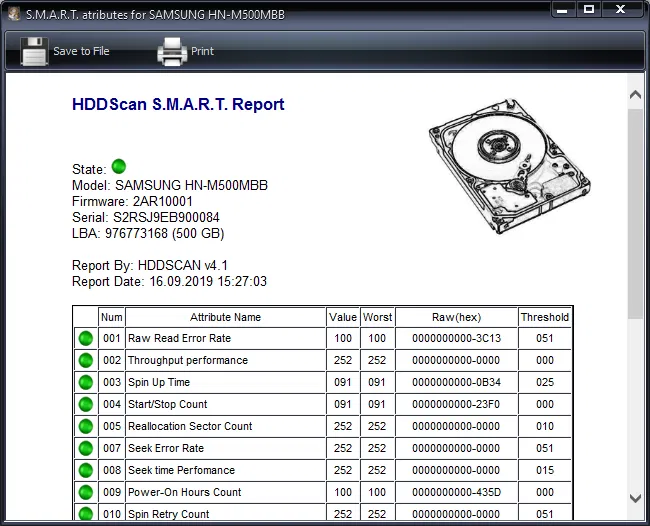Click the Print printer icon
Screen dimensions: 650x526
172,51
